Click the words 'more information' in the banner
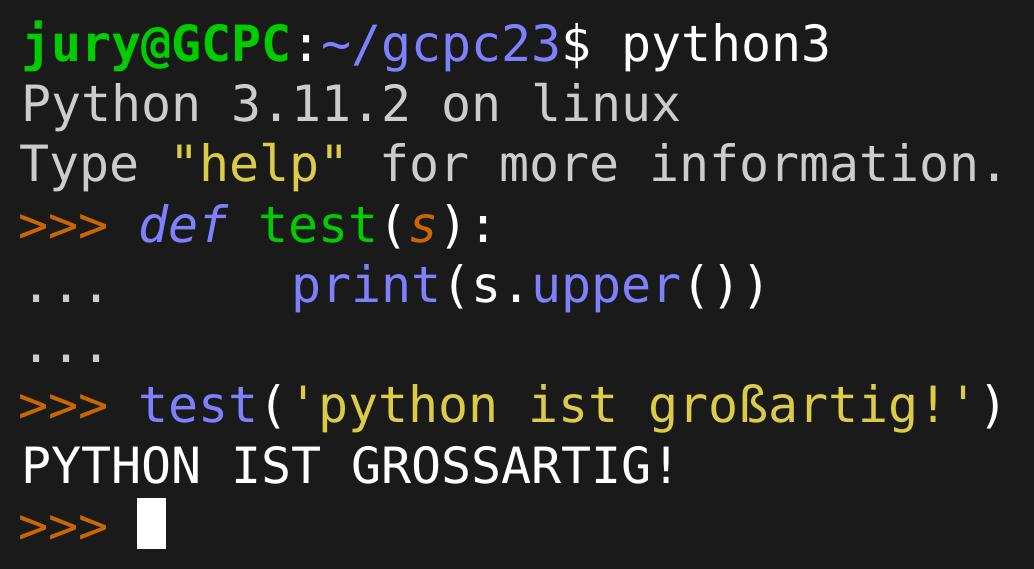 [x=752, y=165]
